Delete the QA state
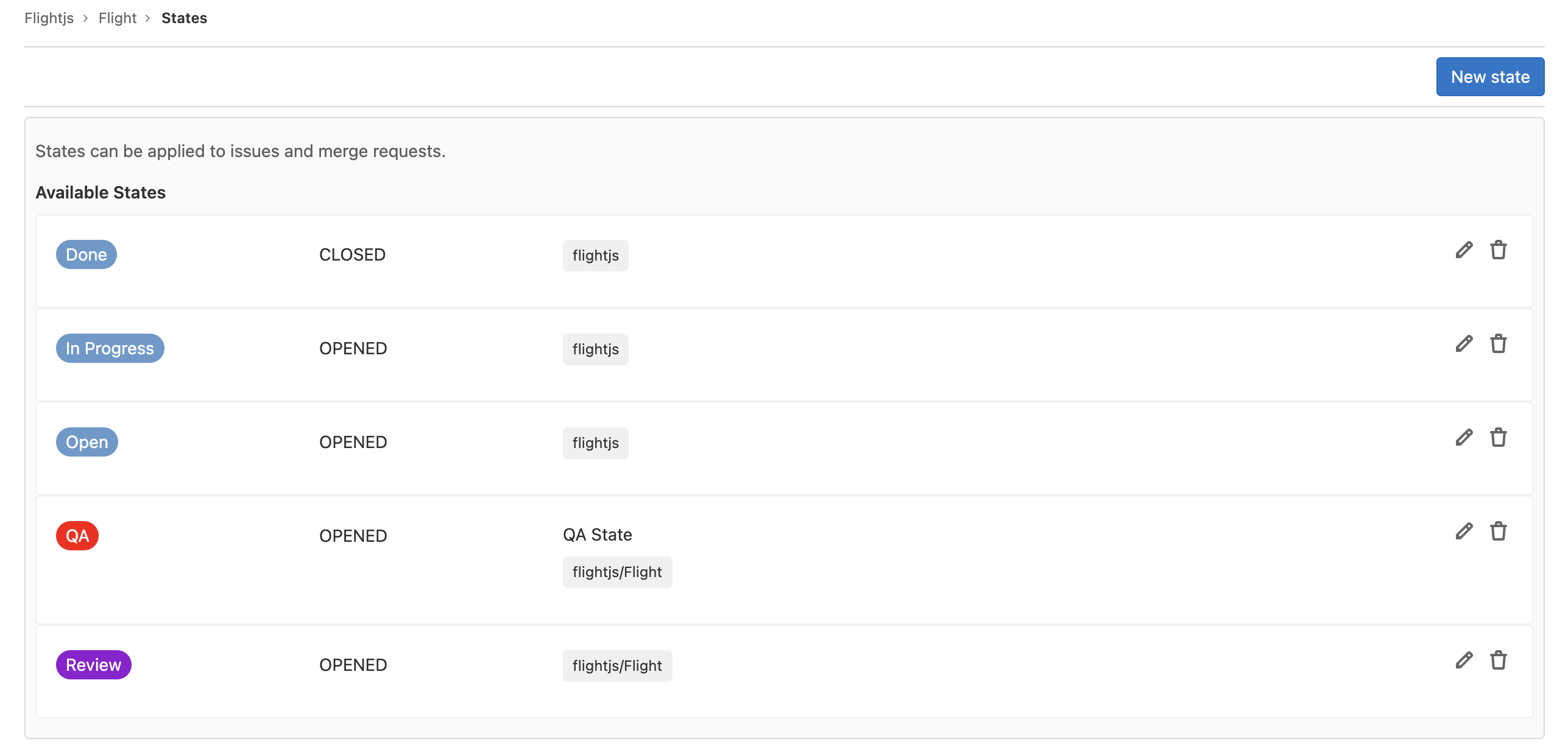Image resolution: width=1568 pixels, height=750 pixels. [x=1498, y=531]
